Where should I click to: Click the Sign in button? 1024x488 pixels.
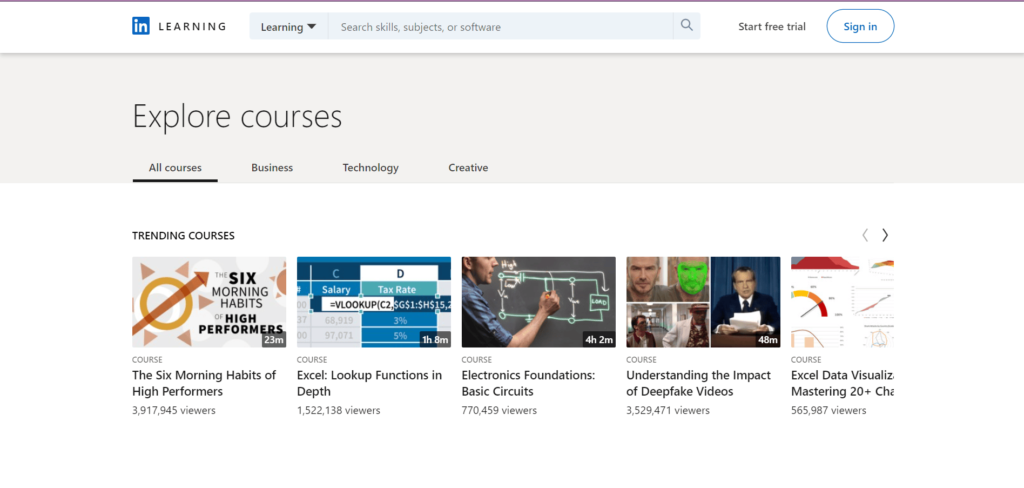[860, 26]
